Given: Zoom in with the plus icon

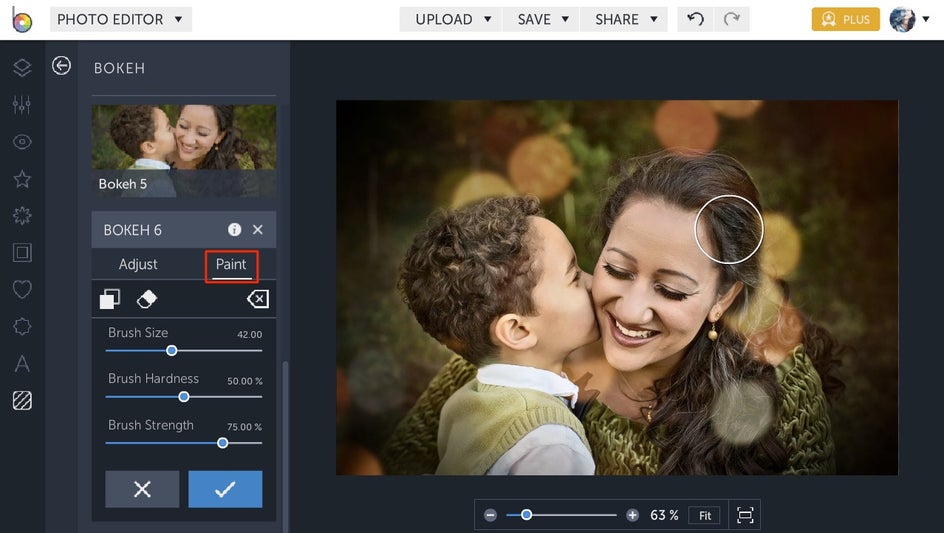Looking at the screenshot, I should 632,515.
